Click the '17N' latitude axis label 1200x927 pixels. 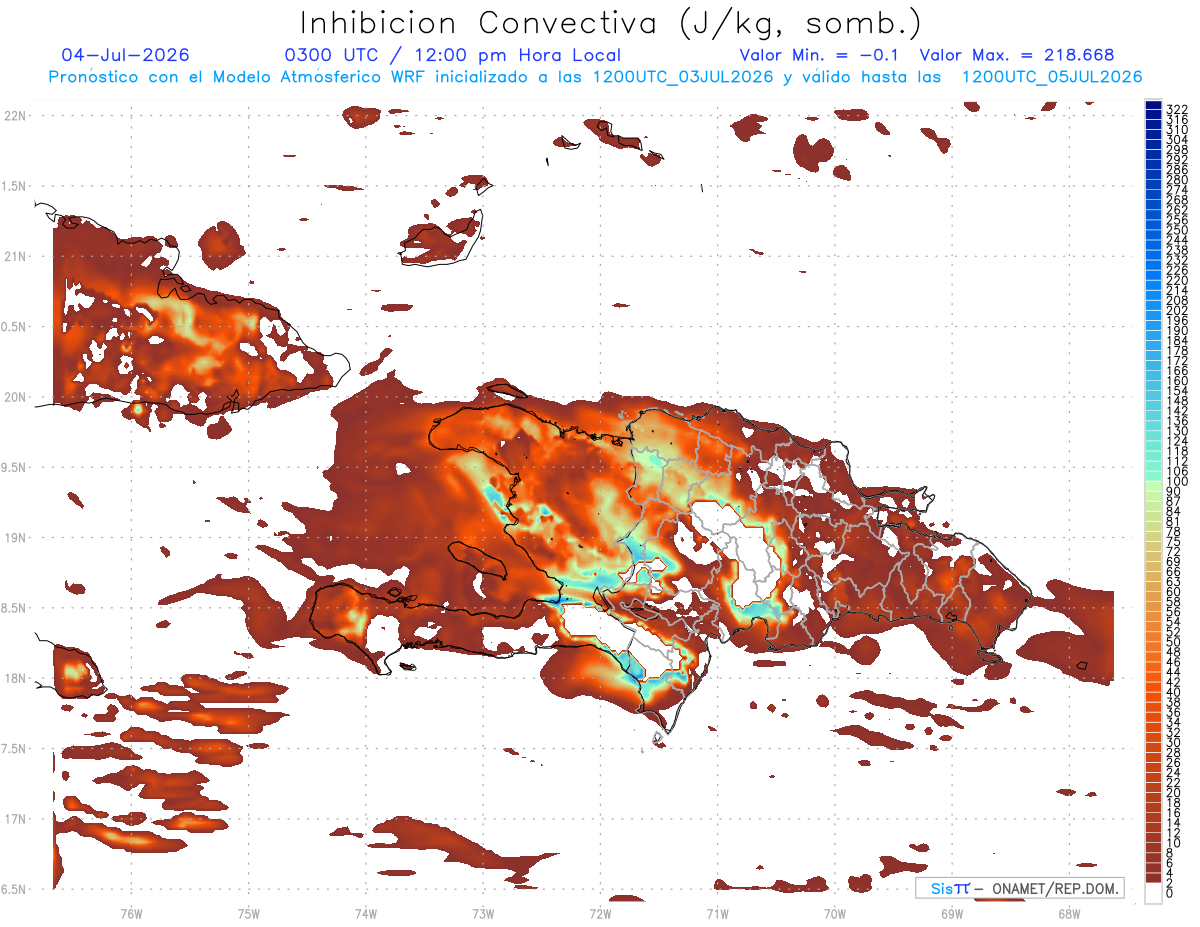pyautogui.click(x=16, y=820)
